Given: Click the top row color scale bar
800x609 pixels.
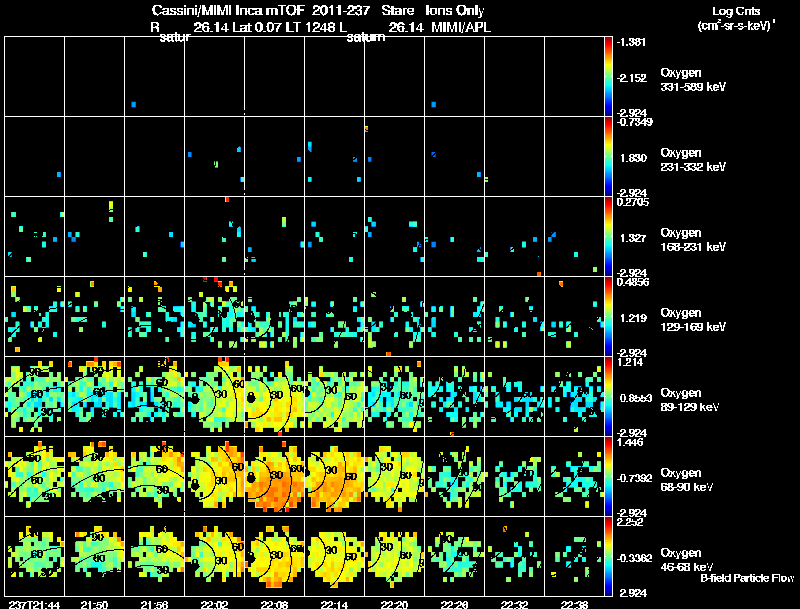Looking at the screenshot, I should [x=608, y=77].
